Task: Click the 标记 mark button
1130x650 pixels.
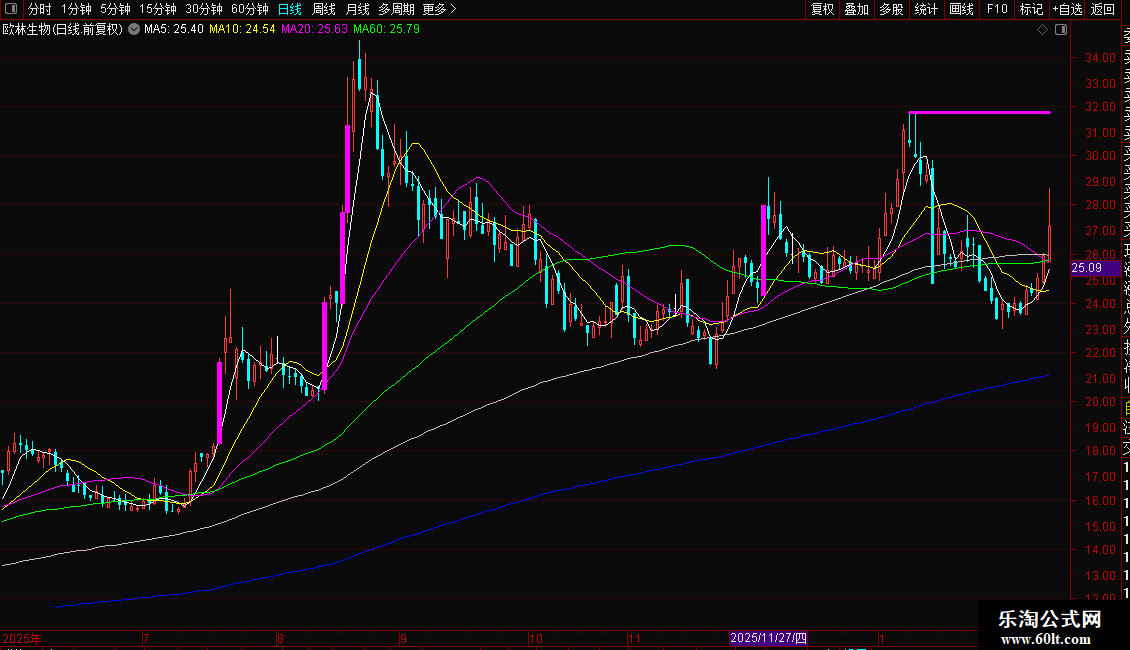Action: (1031, 9)
